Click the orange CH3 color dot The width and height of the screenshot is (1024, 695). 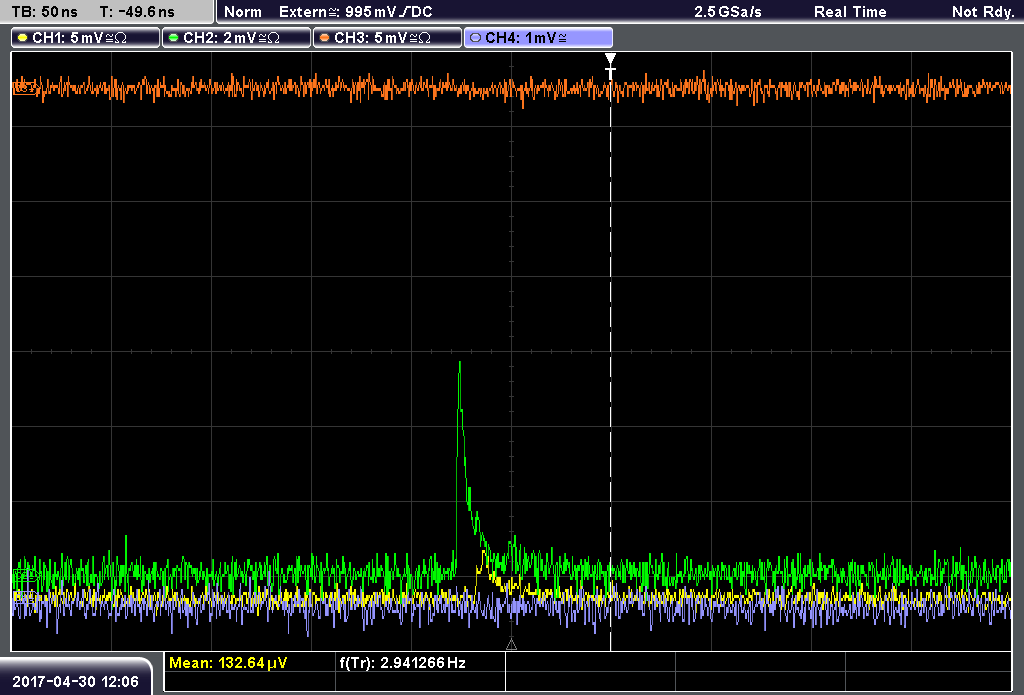click(325, 38)
